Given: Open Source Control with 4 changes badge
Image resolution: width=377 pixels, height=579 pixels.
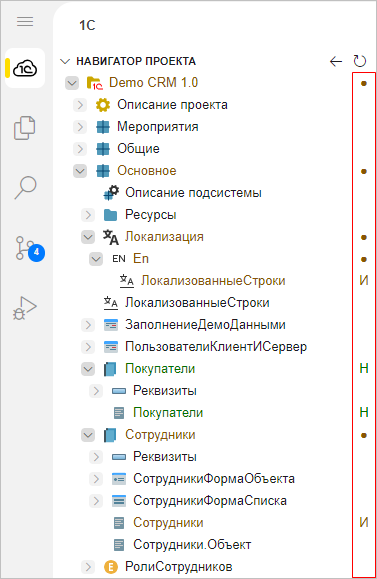Looking at the screenshot, I should (x=30, y=249).
